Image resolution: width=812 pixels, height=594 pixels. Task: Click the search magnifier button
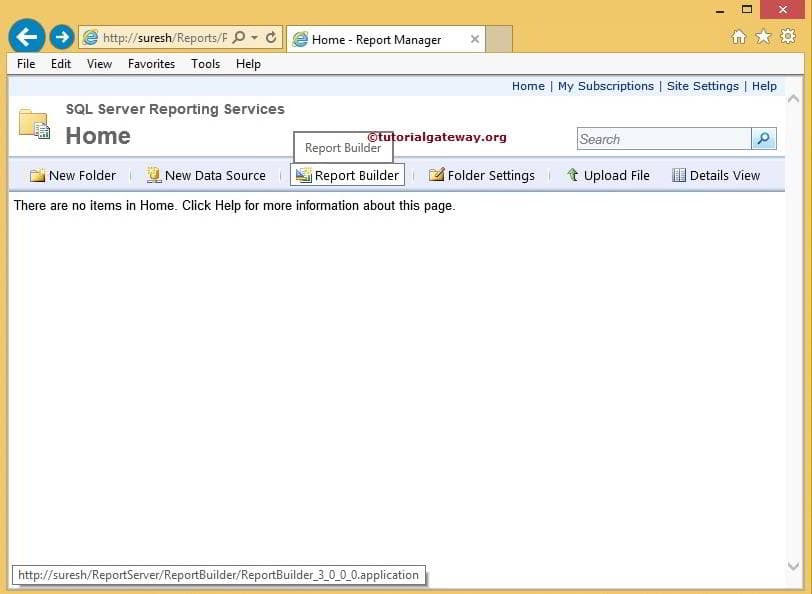[763, 139]
